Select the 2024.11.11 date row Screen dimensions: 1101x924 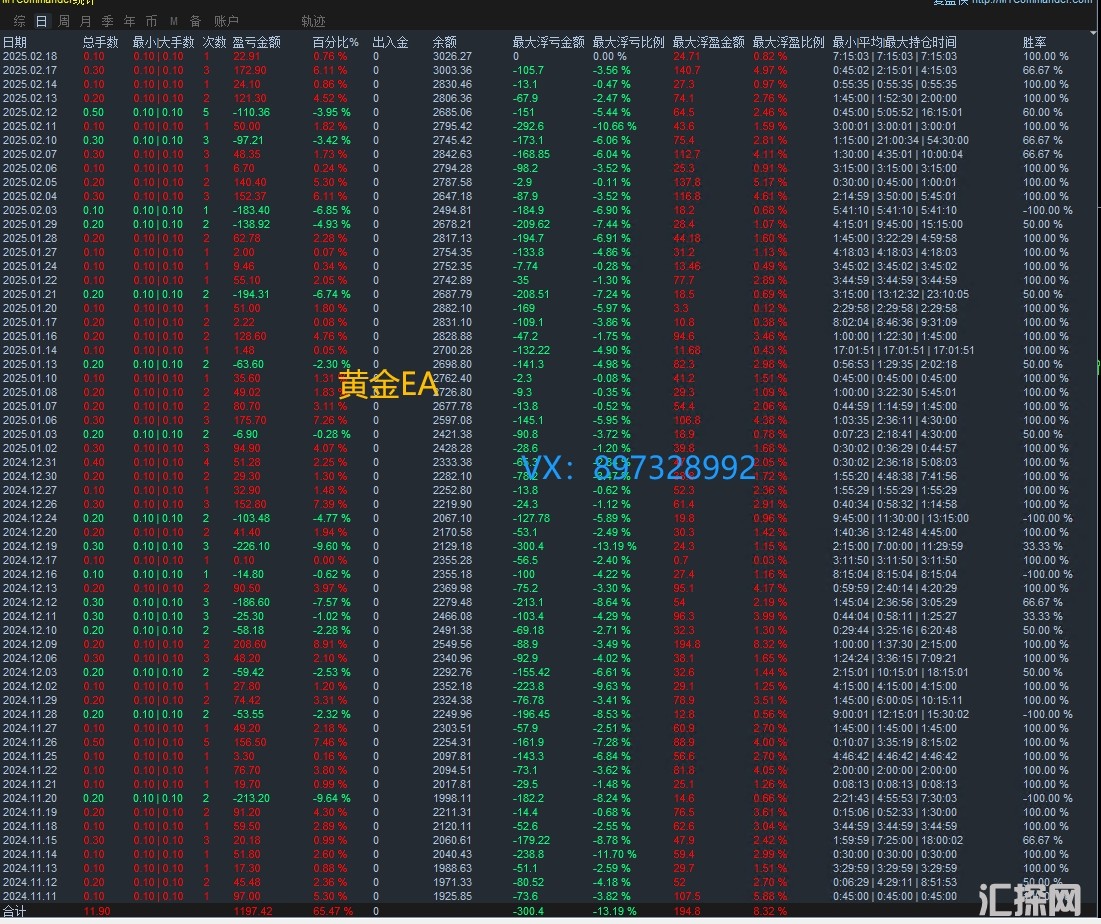30,897
